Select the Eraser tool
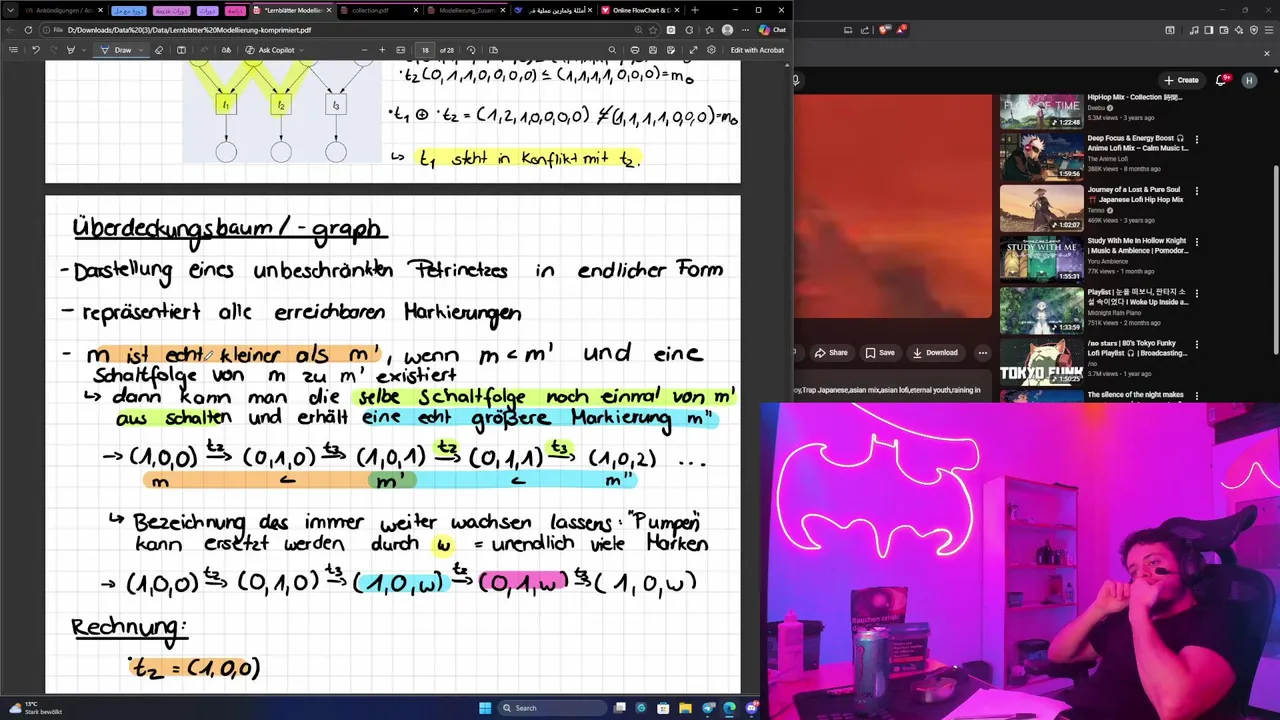 (159, 50)
